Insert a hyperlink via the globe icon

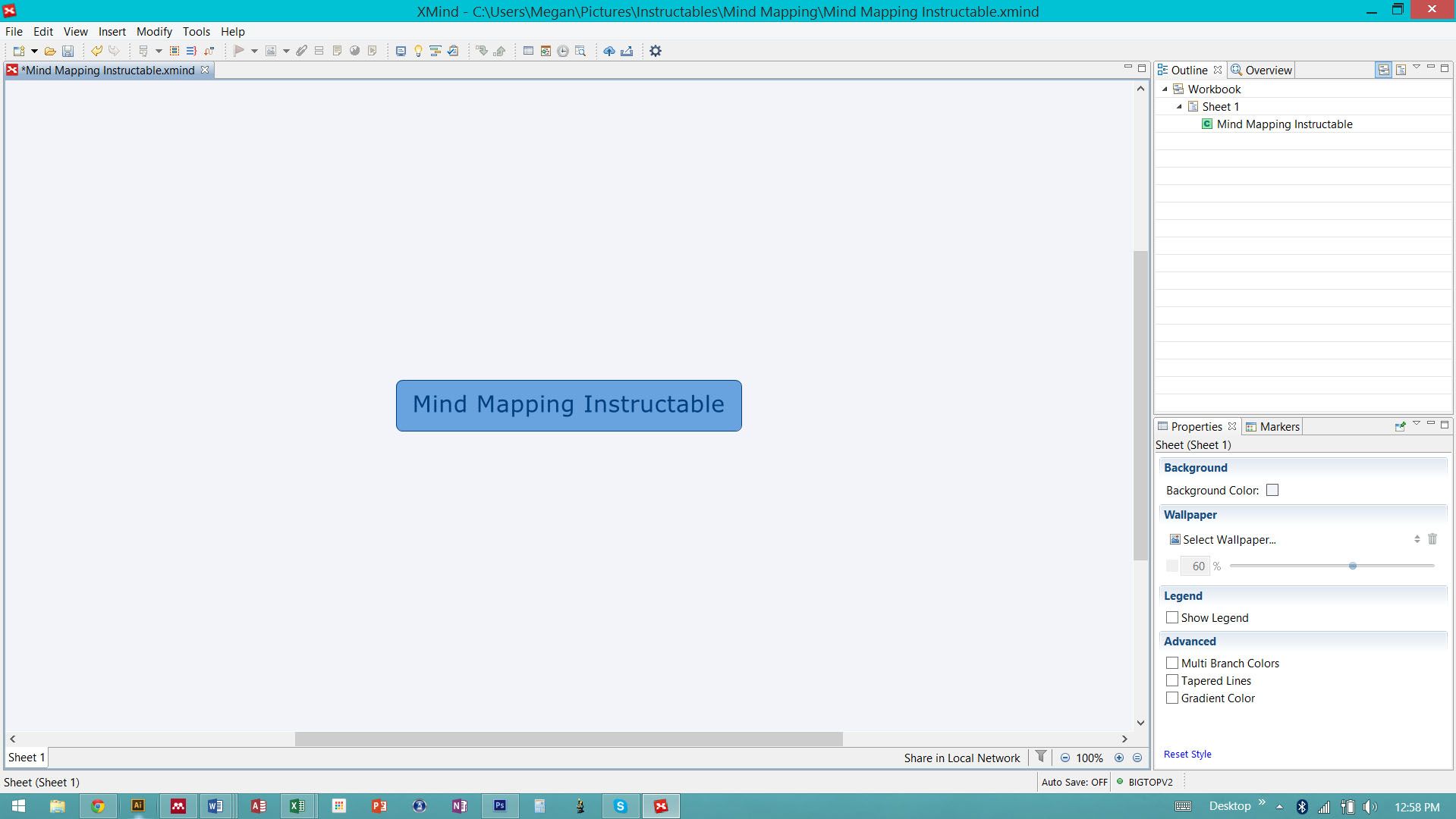pyautogui.click(x=354, y=51)
